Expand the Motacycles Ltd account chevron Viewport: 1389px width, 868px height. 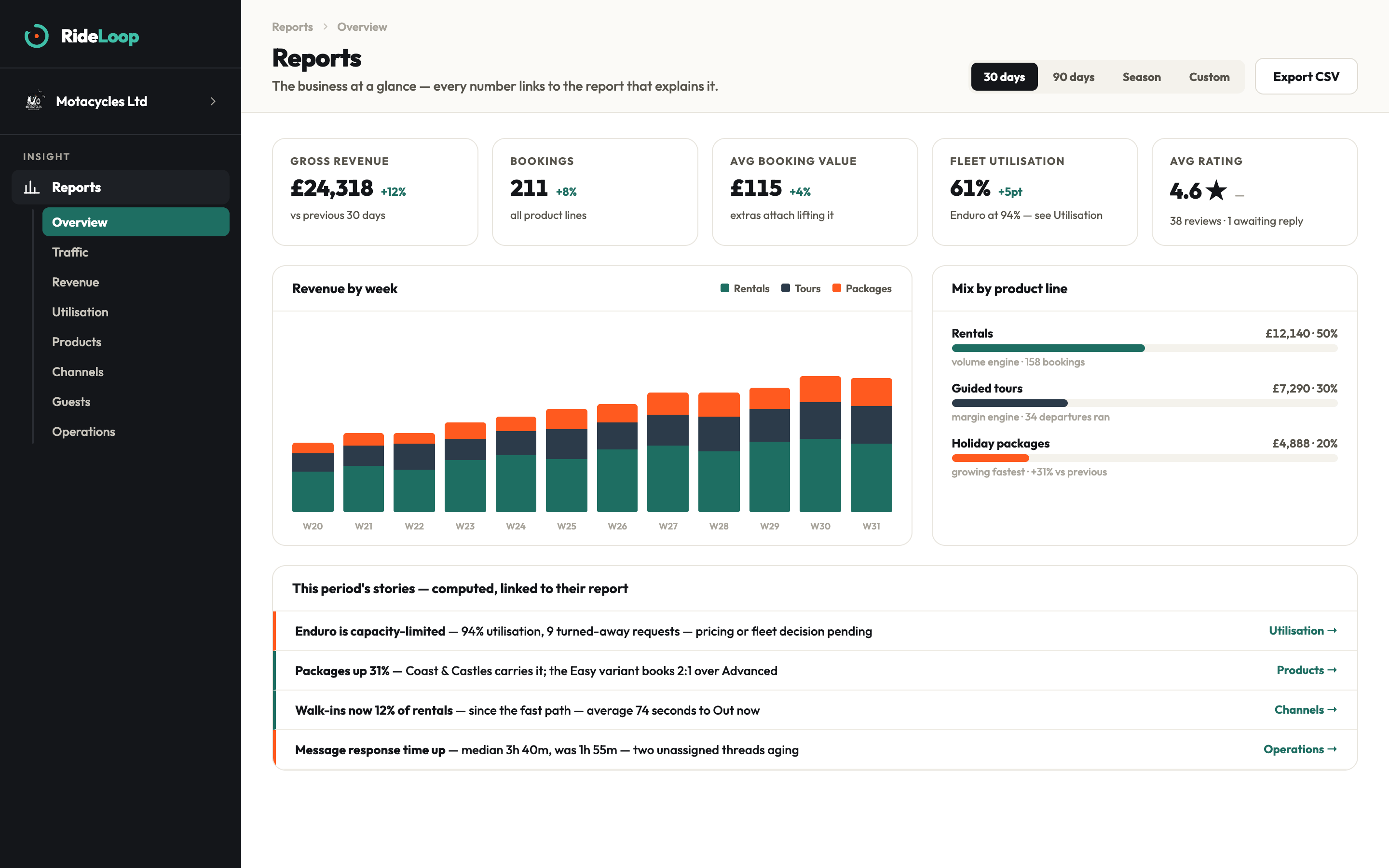click(213, 101)
